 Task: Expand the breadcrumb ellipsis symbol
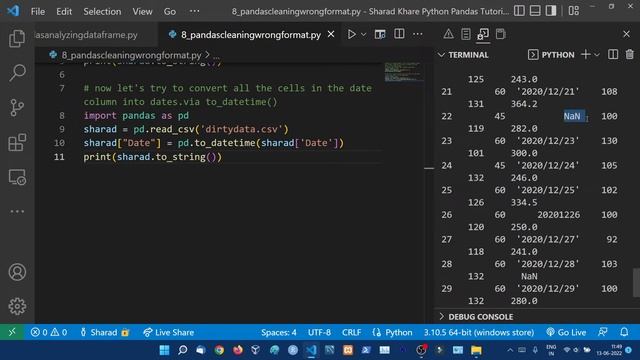pyautogui.click(x=216, y=56)
